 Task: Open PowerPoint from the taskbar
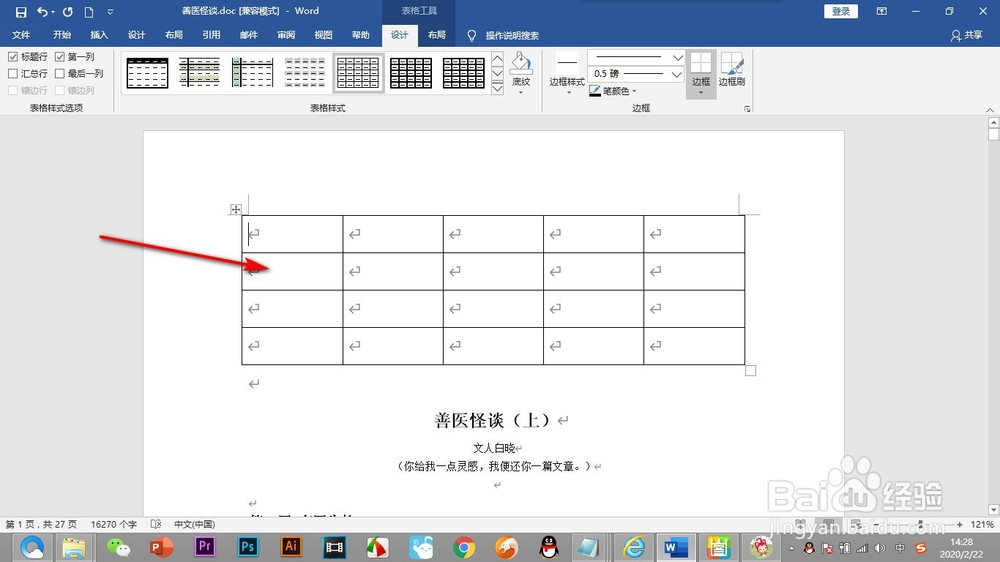coord(161,547)
